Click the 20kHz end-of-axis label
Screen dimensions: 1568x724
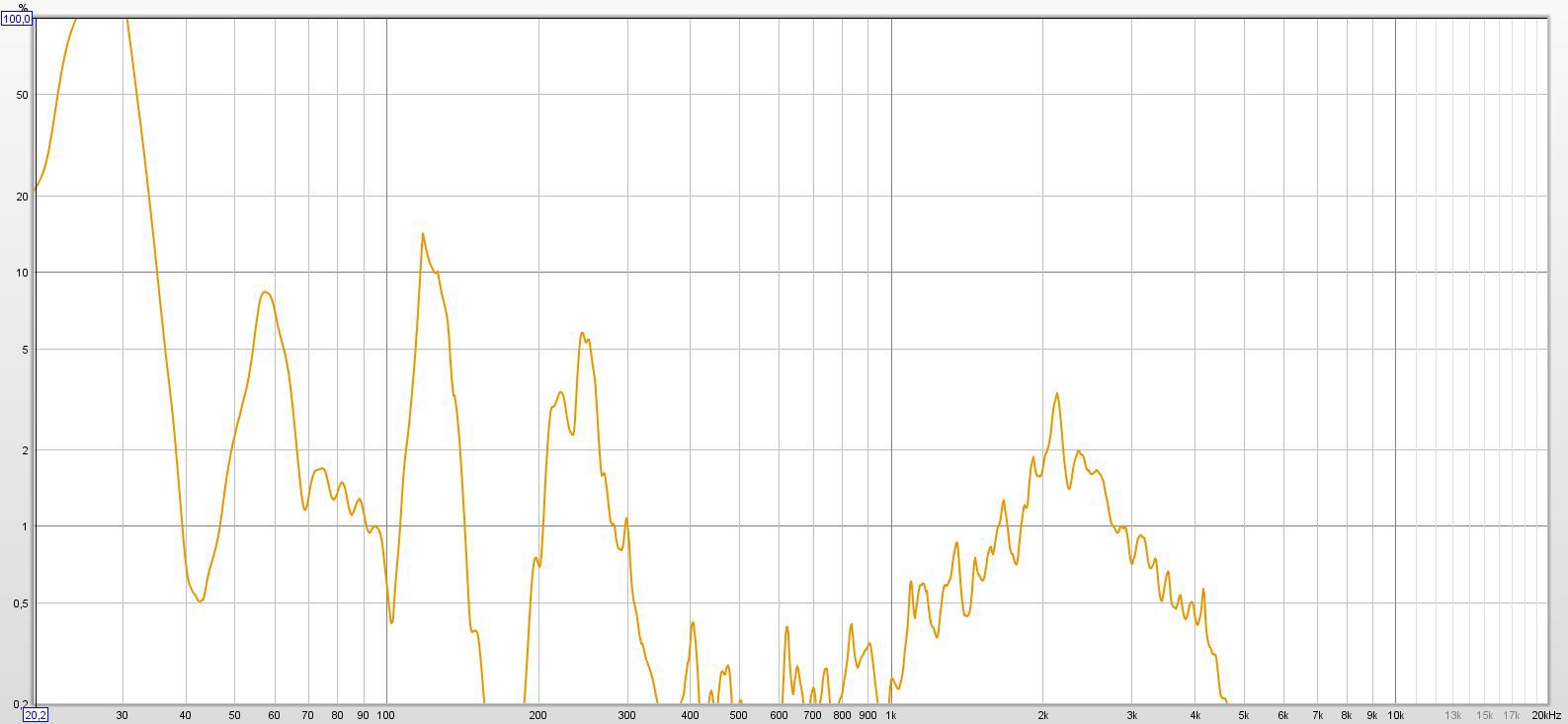[x=1546, y=715]
